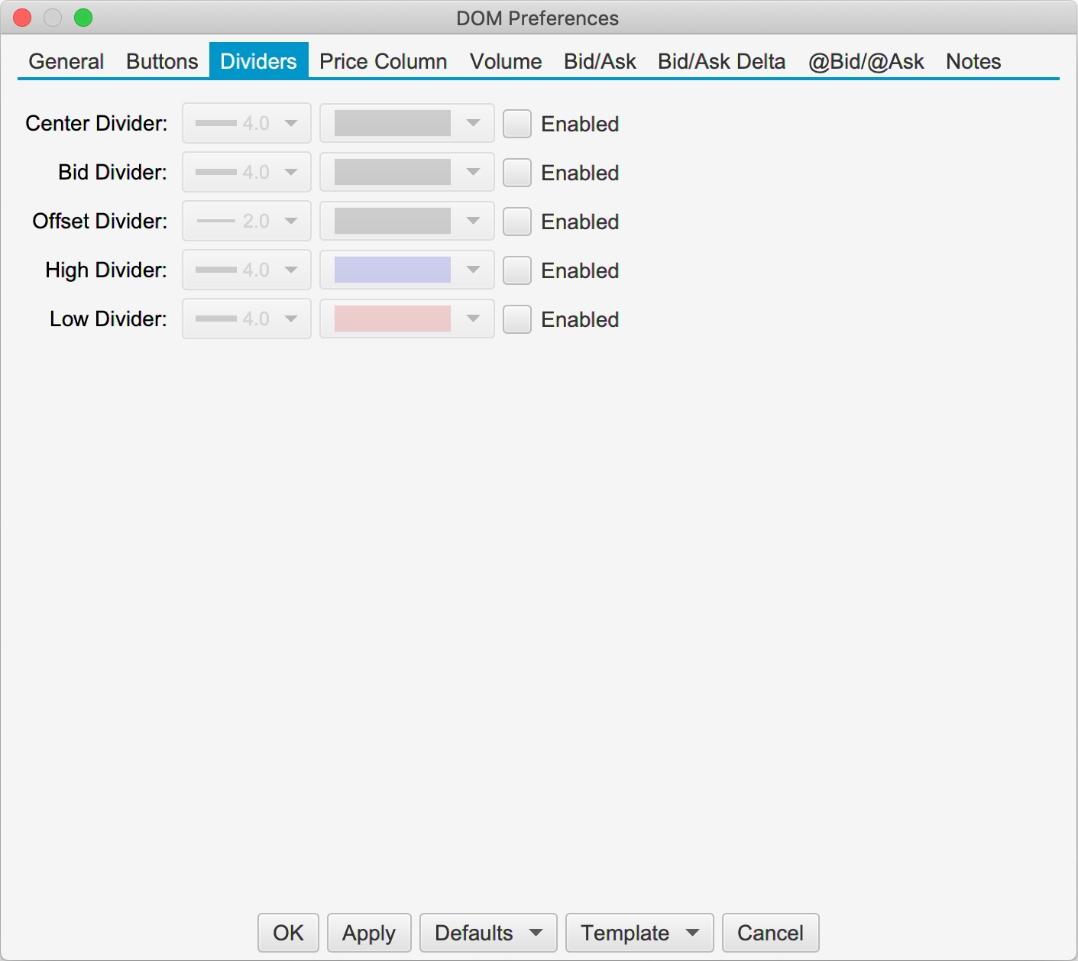Open High Divider line width dropdown
The width and height of the screenshot is (1078, 961).
tap(247, 270)
